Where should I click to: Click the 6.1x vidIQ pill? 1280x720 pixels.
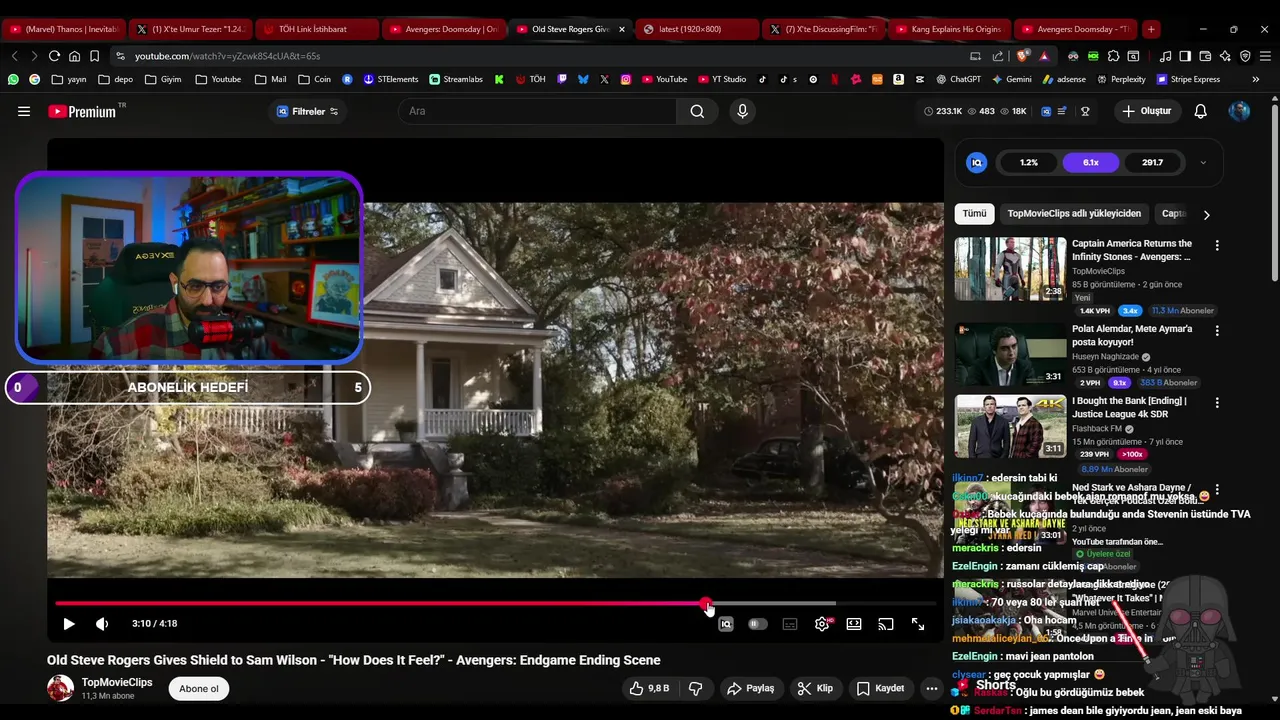pyautogui.click(x=1090, y=162)
